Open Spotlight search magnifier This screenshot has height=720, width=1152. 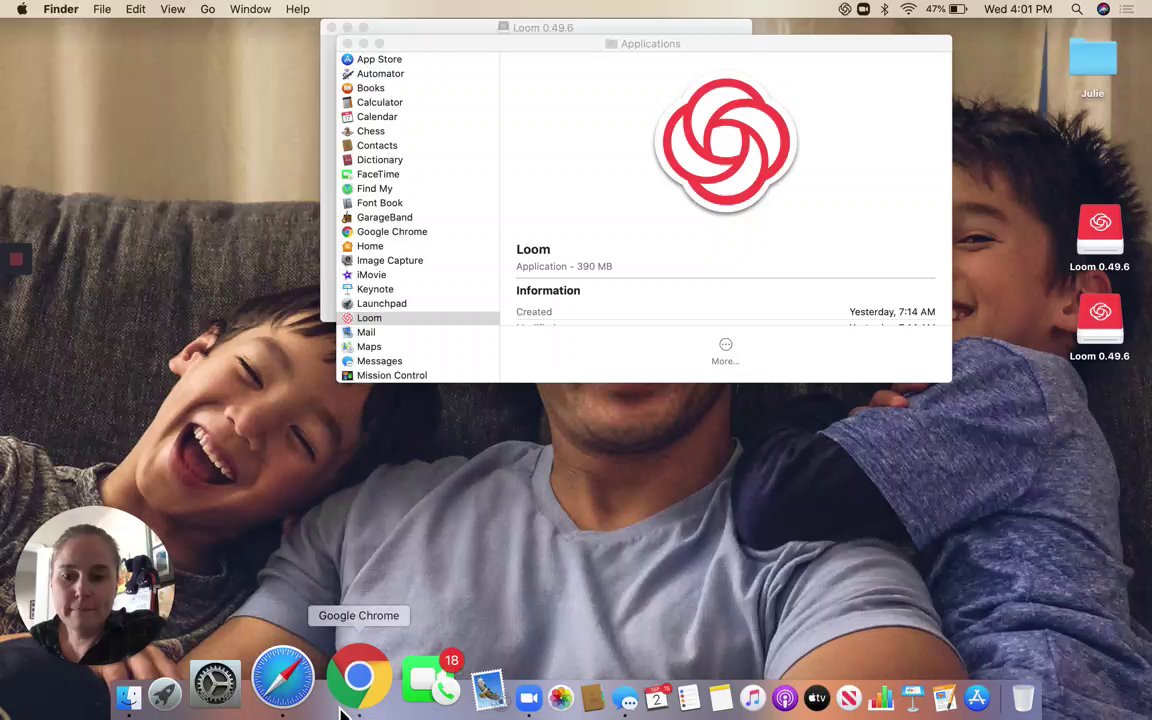click(x=1076, y=9)
